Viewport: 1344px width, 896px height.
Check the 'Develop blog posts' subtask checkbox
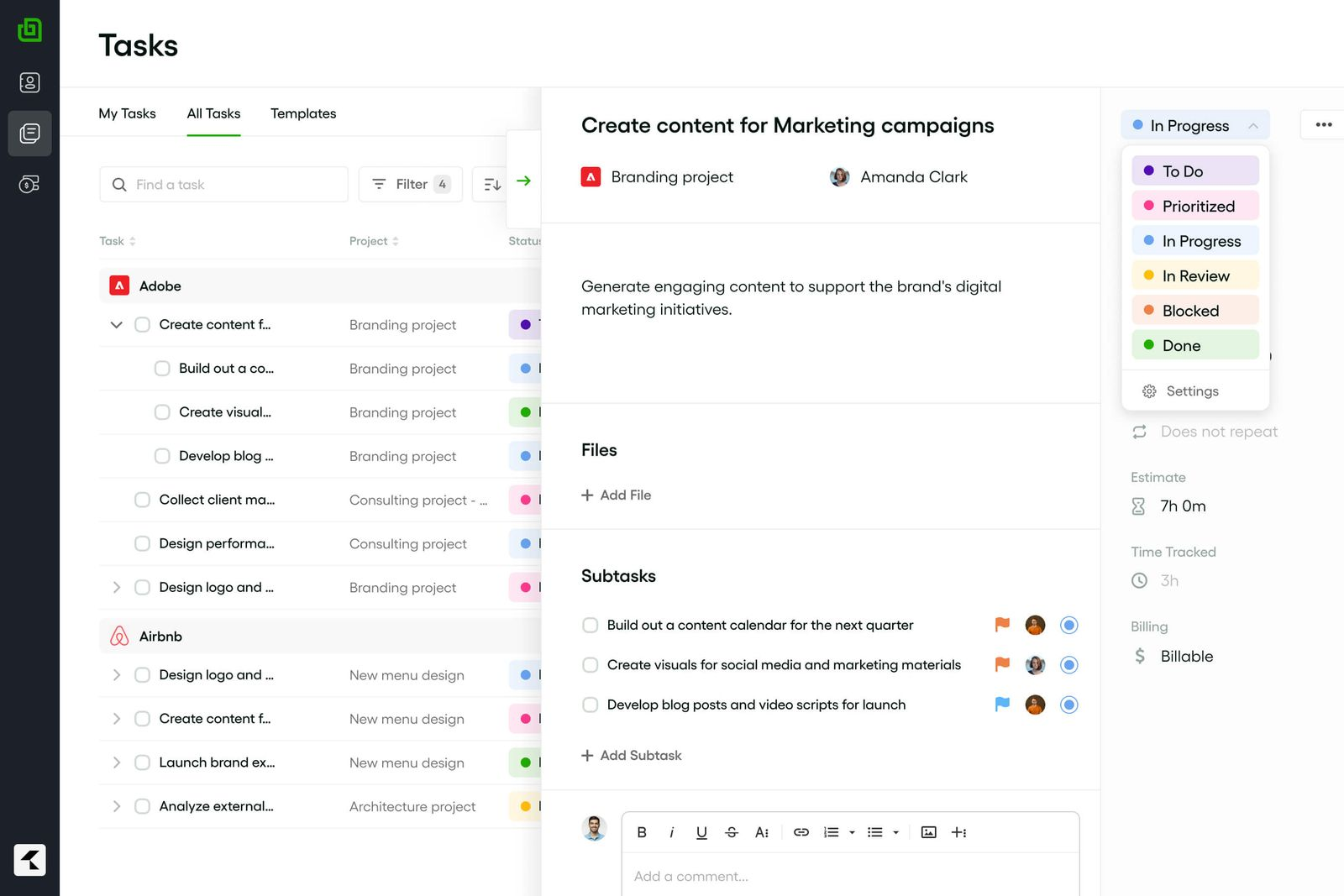coord(591,705)
